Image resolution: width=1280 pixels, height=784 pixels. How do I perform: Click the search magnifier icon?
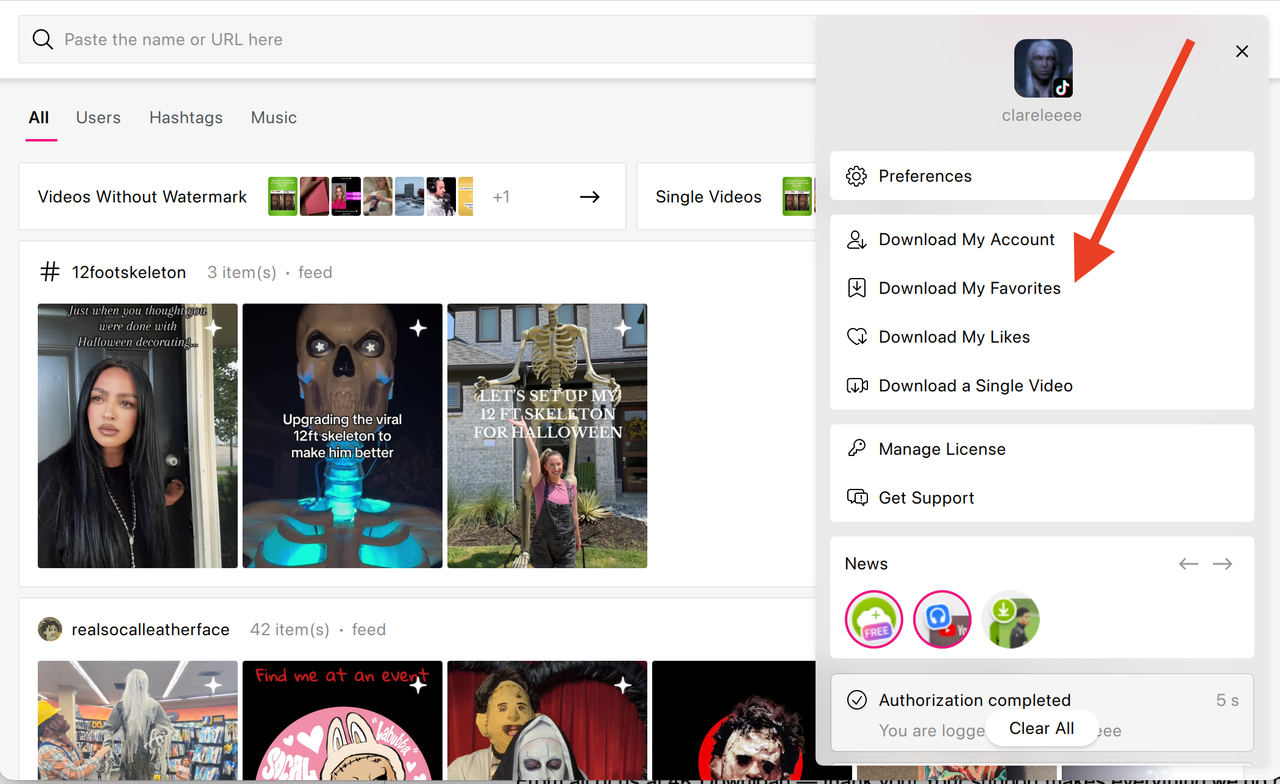pos(42,40)
